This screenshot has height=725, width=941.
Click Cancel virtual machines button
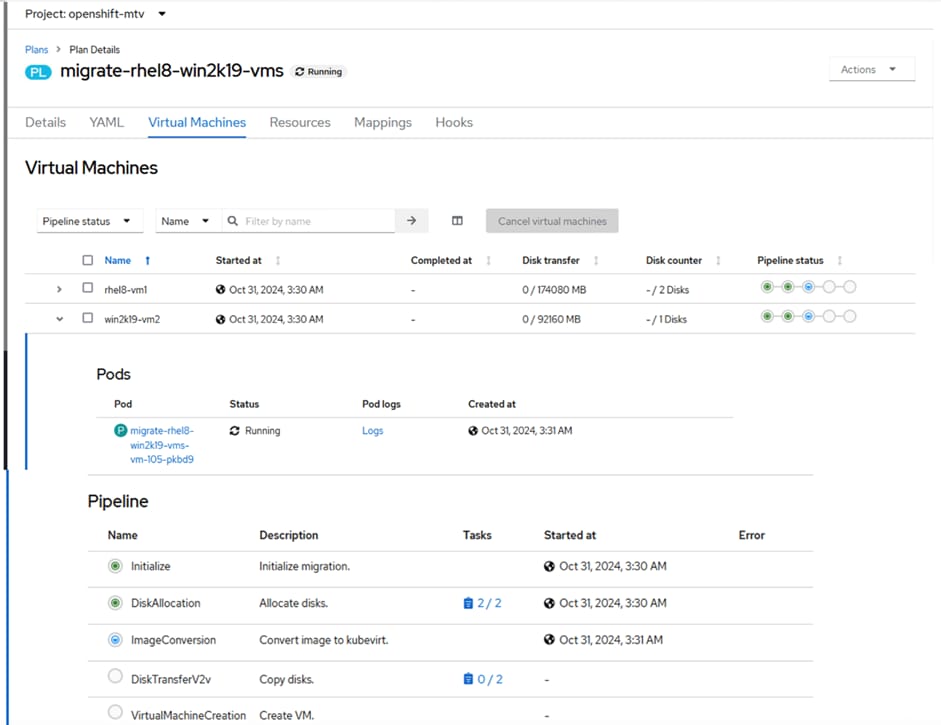click(552, 221)
